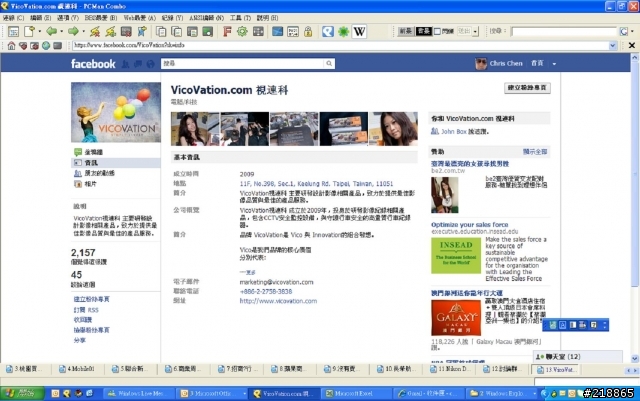Click the new tab page icon

(x=29, y=31)
